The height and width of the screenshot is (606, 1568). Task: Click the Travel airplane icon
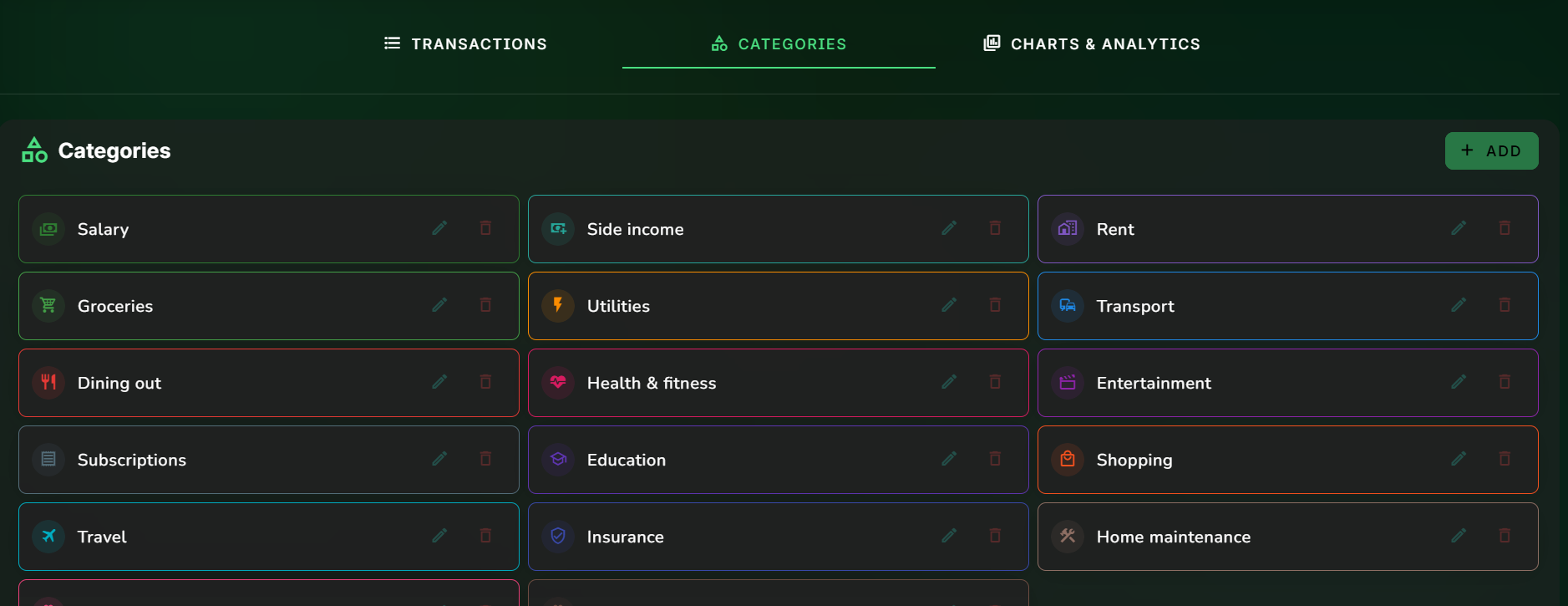click(x=48, y=537)
